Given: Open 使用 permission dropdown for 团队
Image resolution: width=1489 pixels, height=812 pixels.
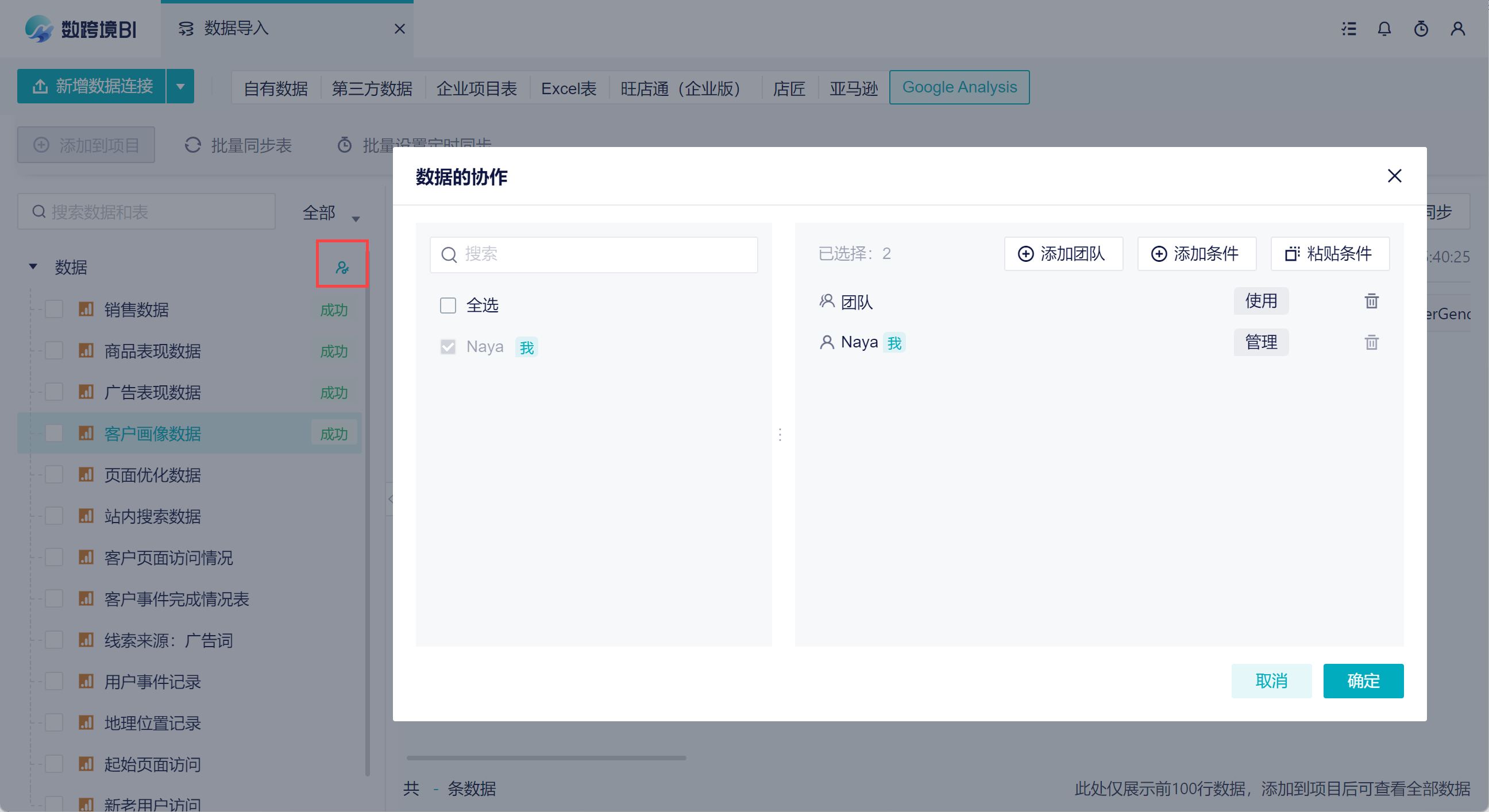Looking at the screenshot, I should click(x=1261, y=301).
